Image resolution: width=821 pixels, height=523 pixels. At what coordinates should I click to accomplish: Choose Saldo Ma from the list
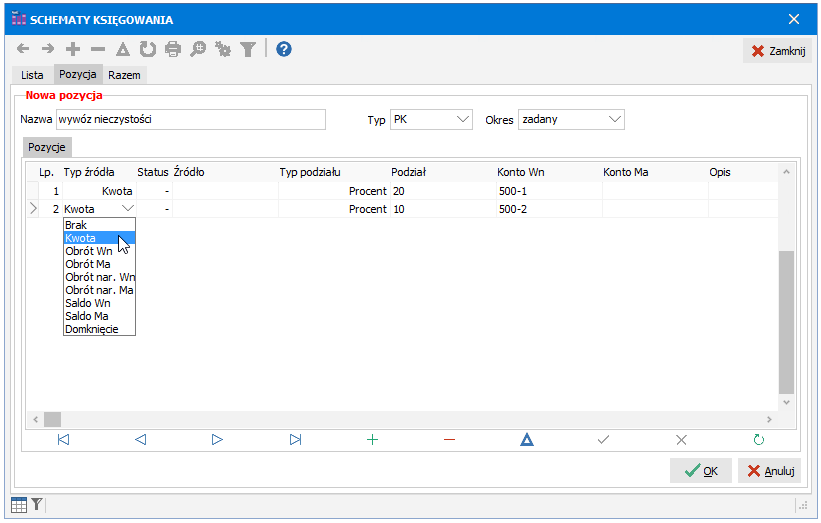99,316
